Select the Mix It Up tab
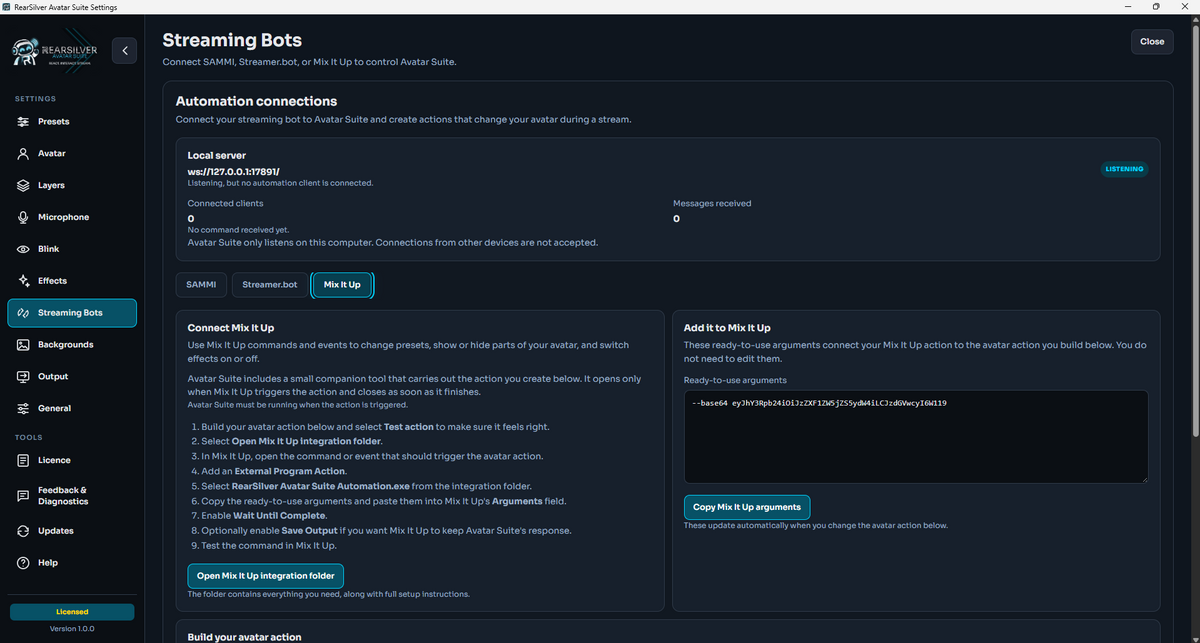The image size is (1200, 643). [x=342, y=285]
